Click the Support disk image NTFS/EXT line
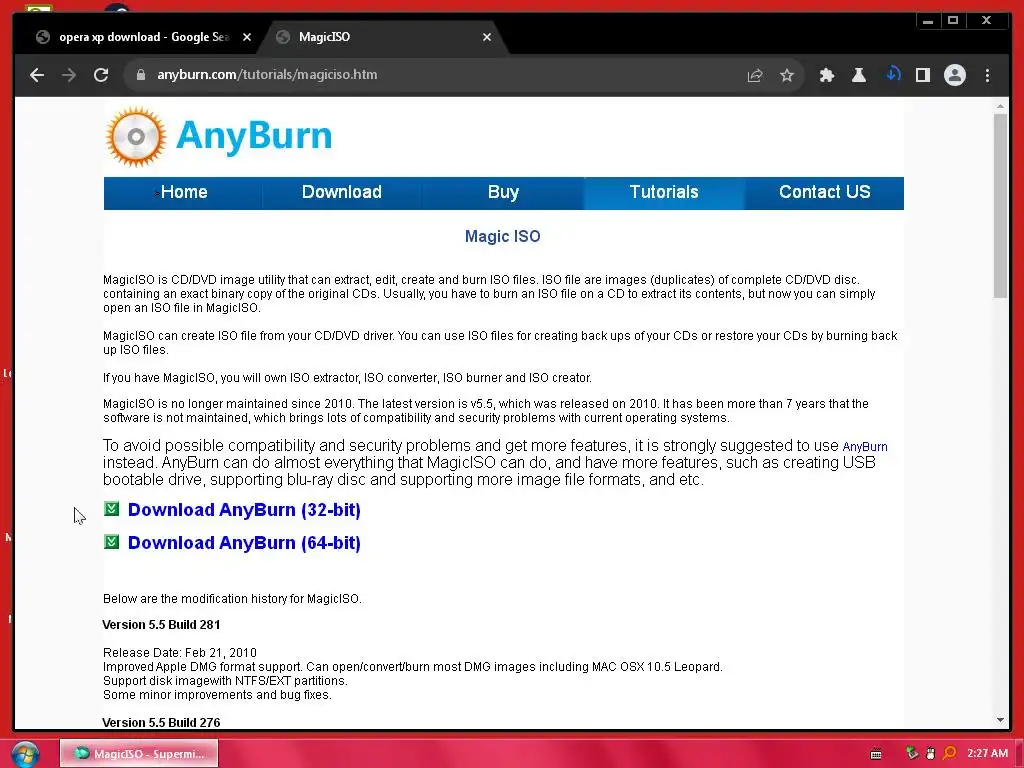The image size is (1024, 768). click(x=225, y=681)
